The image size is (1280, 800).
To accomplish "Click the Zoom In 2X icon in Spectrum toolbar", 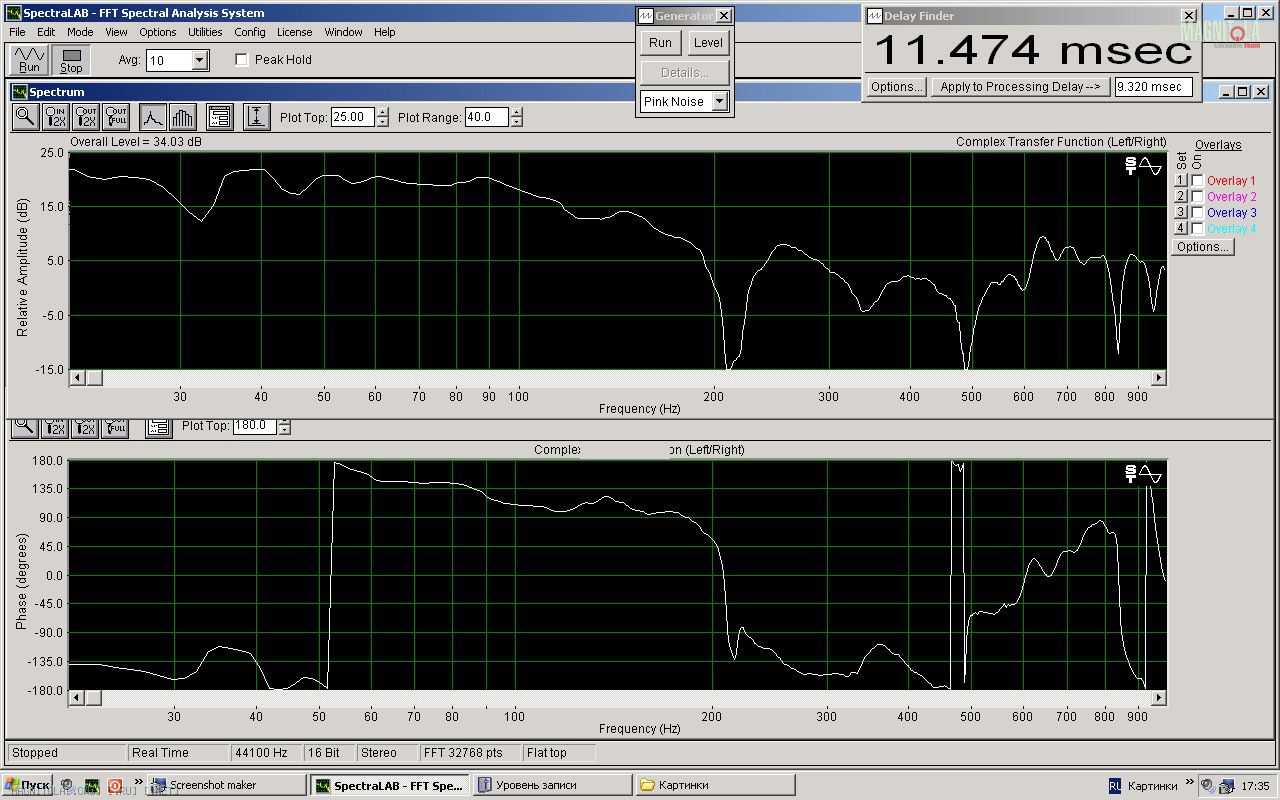I will point(55,117).
